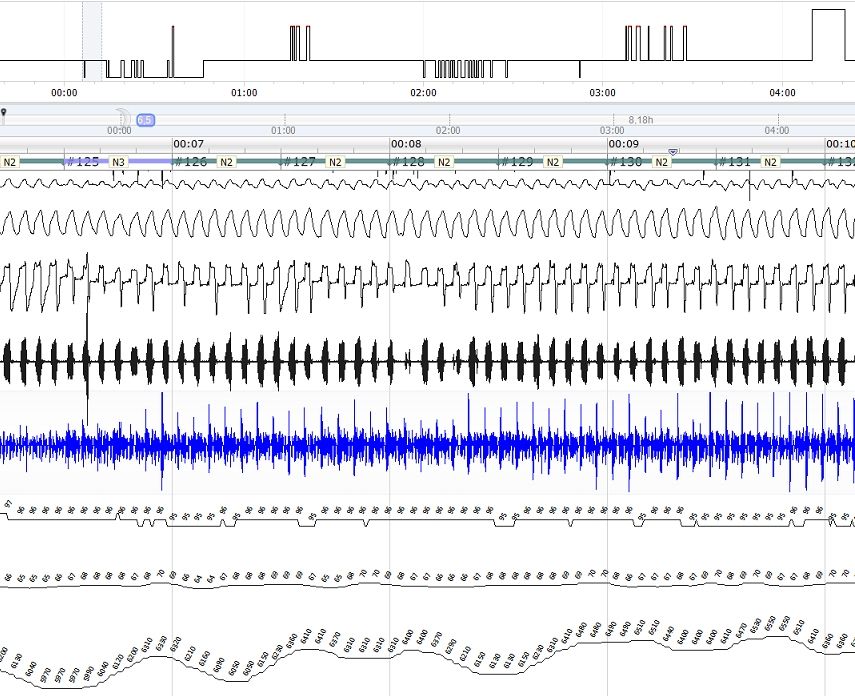Click the pin marker icon on navigation bar
Viewport: 855px width, 696px height.
[3, 115]
